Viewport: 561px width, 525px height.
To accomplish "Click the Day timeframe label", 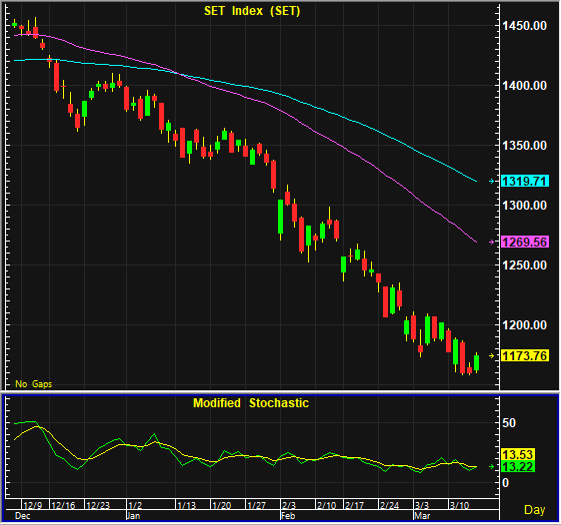I will (535, 510).
